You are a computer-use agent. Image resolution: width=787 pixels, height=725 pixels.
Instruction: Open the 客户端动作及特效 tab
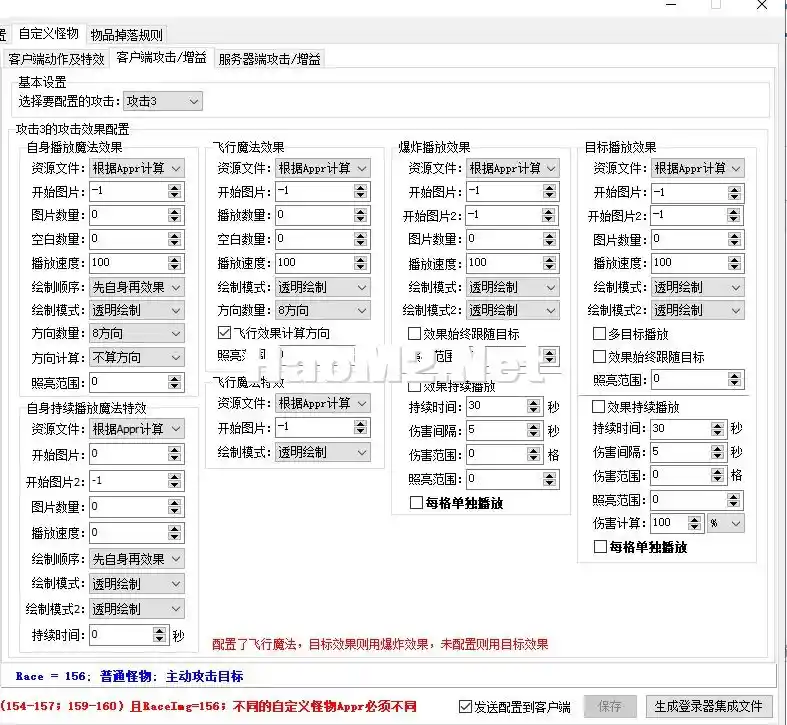click(56, 59)
